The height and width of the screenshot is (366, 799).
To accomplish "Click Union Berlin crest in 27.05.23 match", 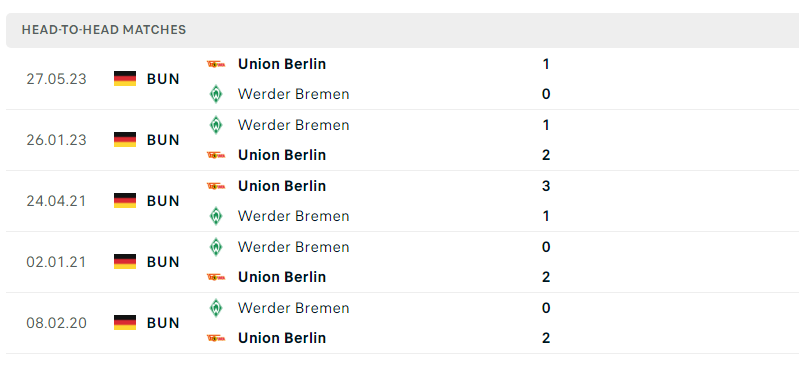I will point(216,64).
